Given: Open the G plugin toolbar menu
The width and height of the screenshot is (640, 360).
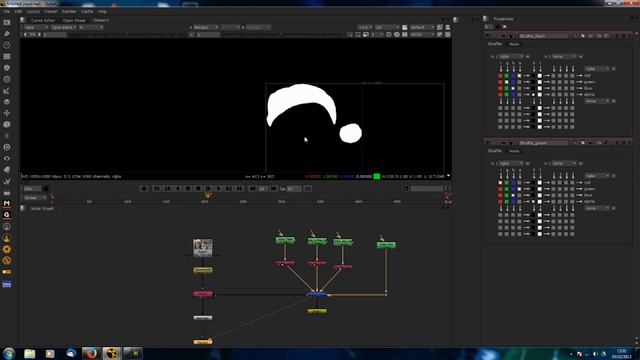Looking at the screenshot, I should coord(7,215).
